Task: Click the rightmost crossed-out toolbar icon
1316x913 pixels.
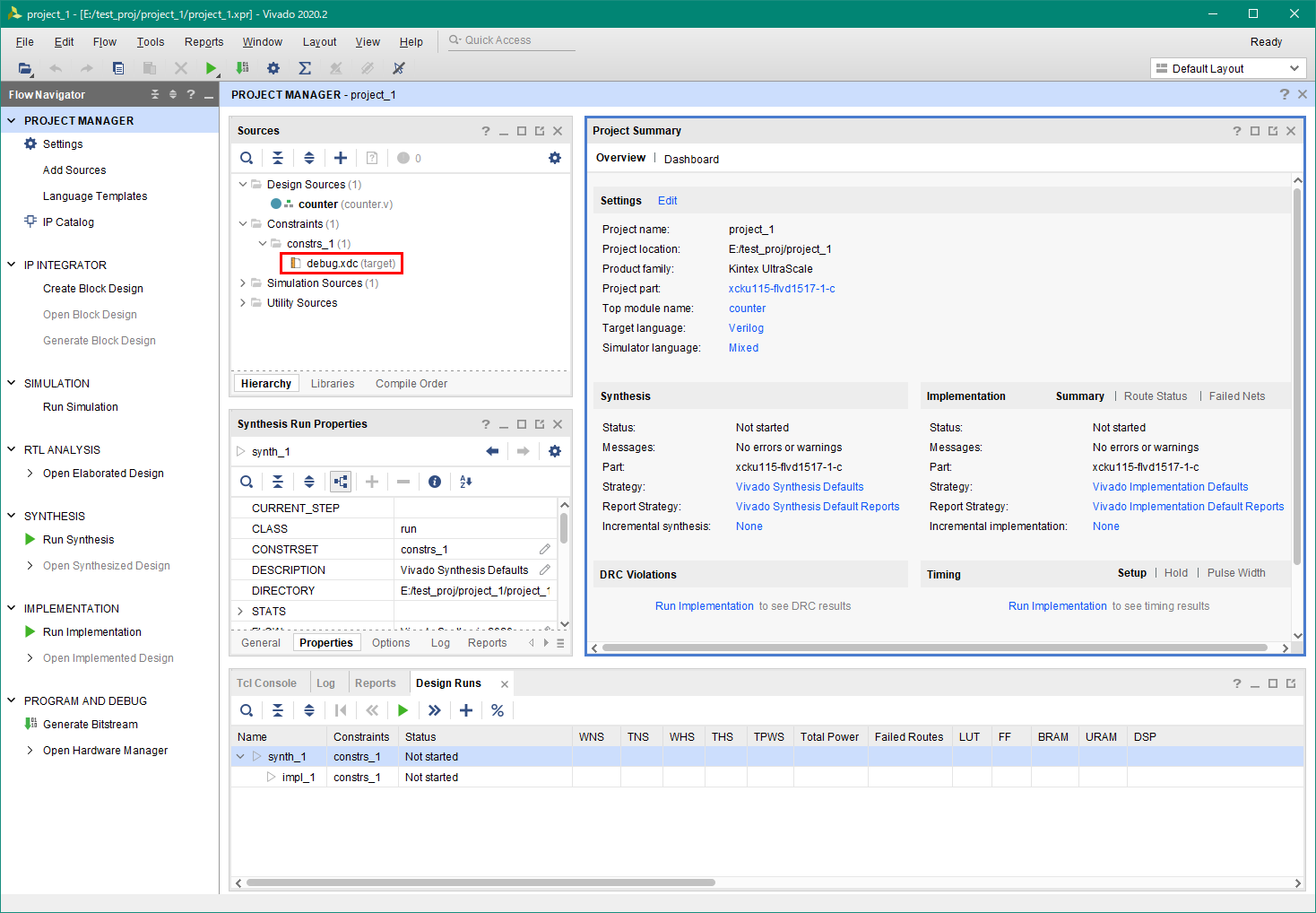Action: click(399, 68)
